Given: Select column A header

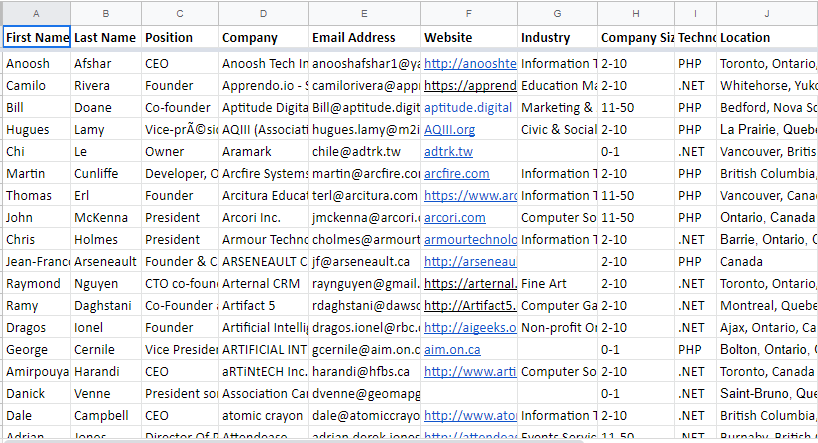Looking at the screenshot, I should point(36,14).
